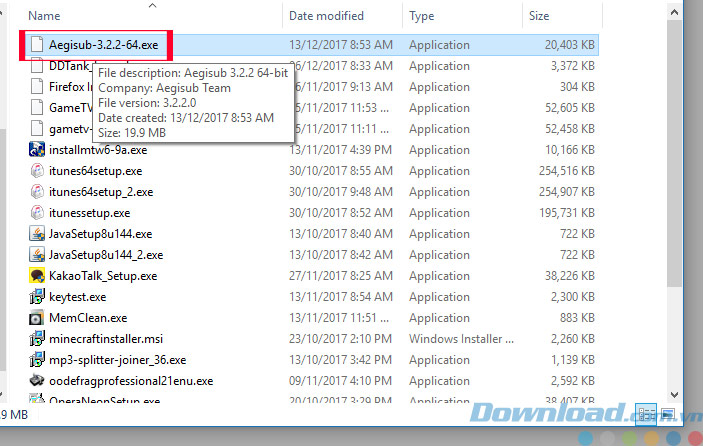Click the keytest.exe file icon

click(37, 297)
